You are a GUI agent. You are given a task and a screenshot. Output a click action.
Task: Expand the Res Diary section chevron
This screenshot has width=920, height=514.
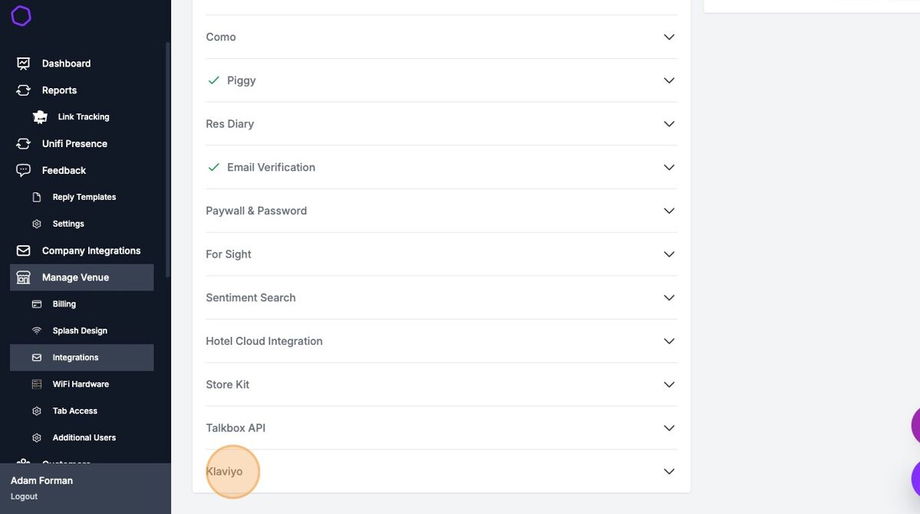pyautogui.click(x=669, y=124)
